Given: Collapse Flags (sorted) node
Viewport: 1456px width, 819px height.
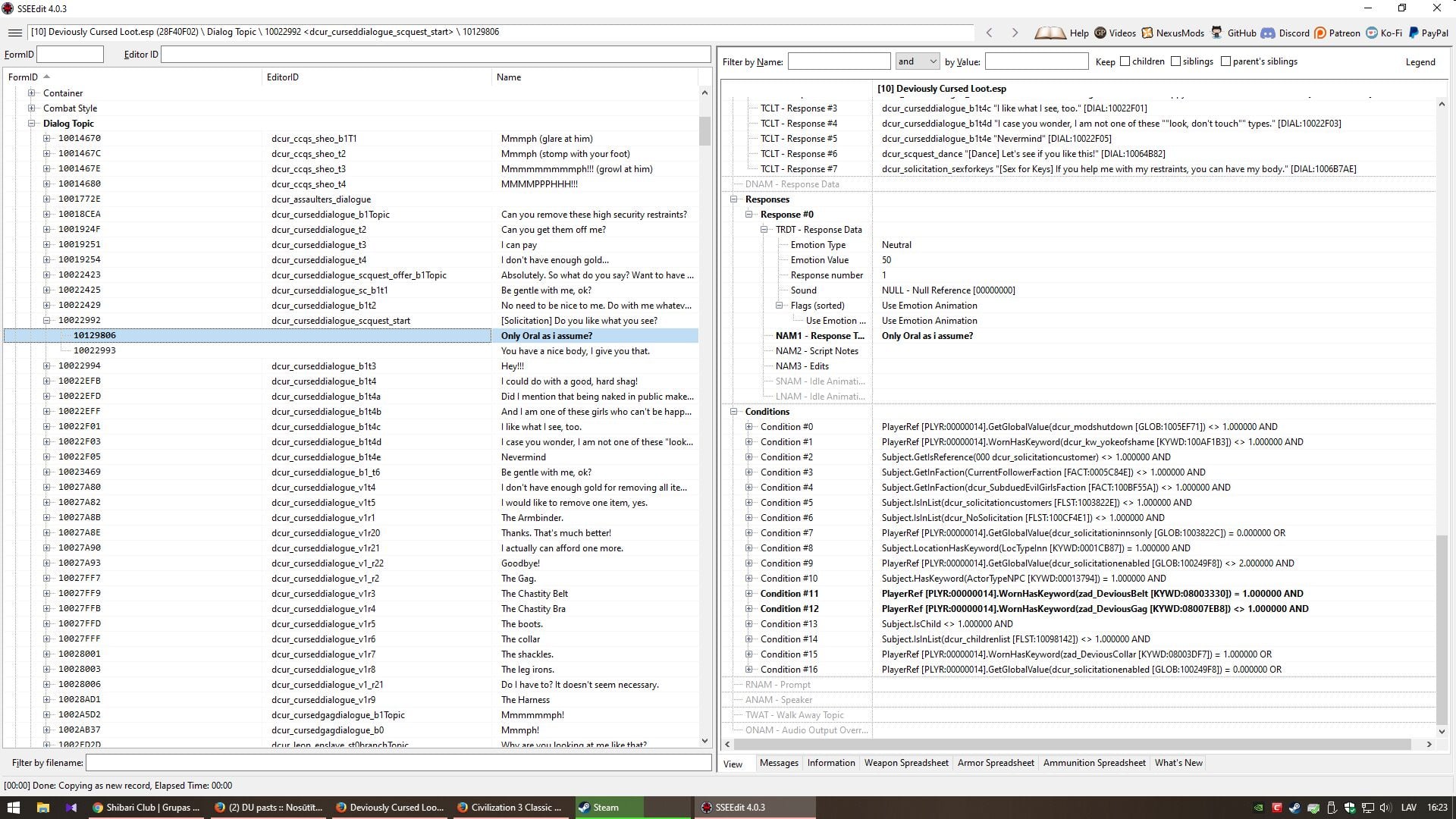Looking at the screenshot, I should 780,306.
